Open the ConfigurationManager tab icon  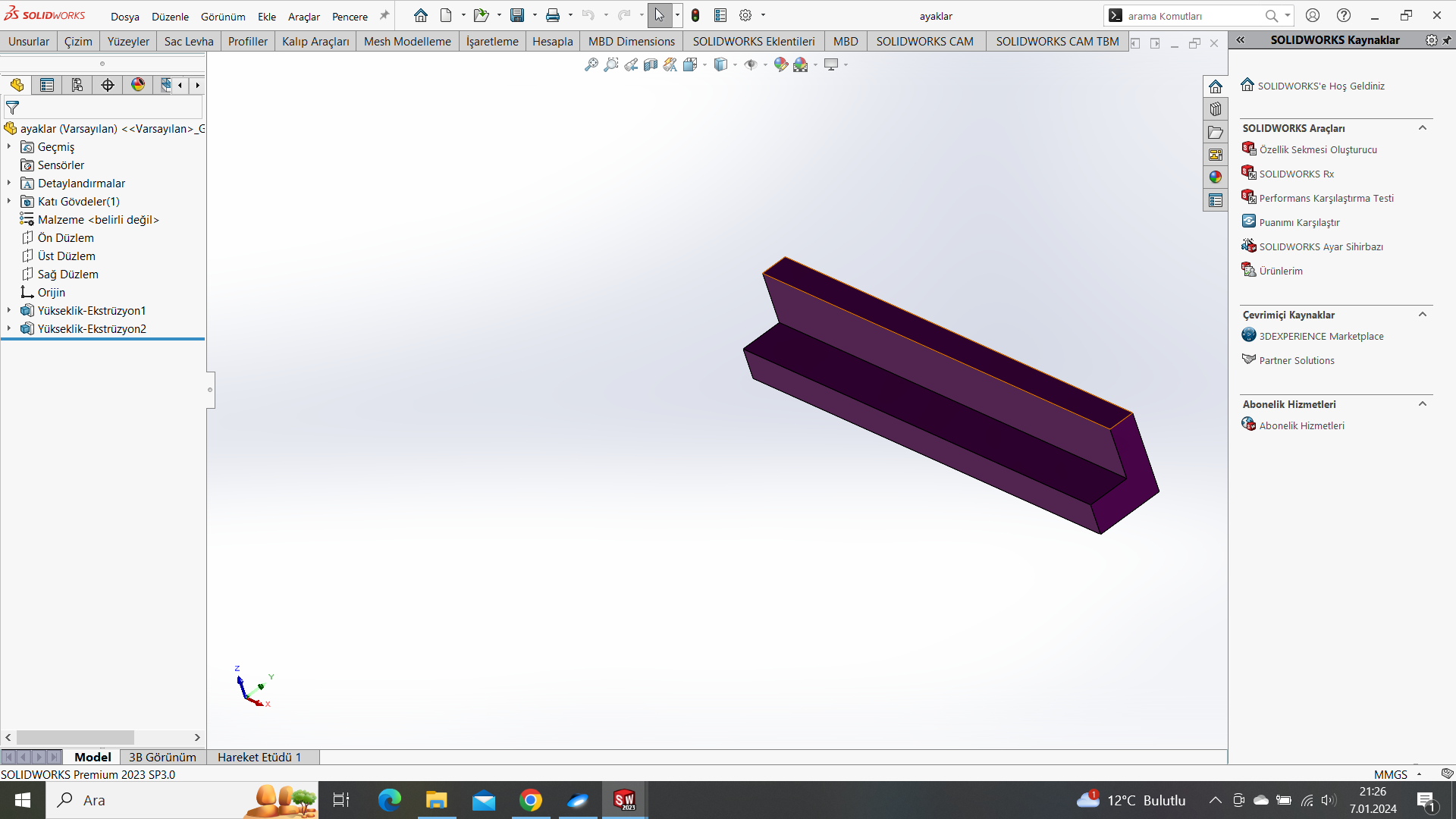(x=77, y=85)
